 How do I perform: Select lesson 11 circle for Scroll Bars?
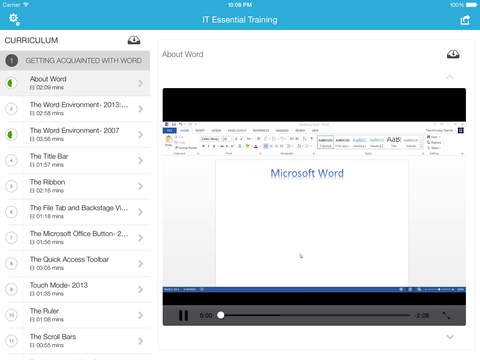11,341
